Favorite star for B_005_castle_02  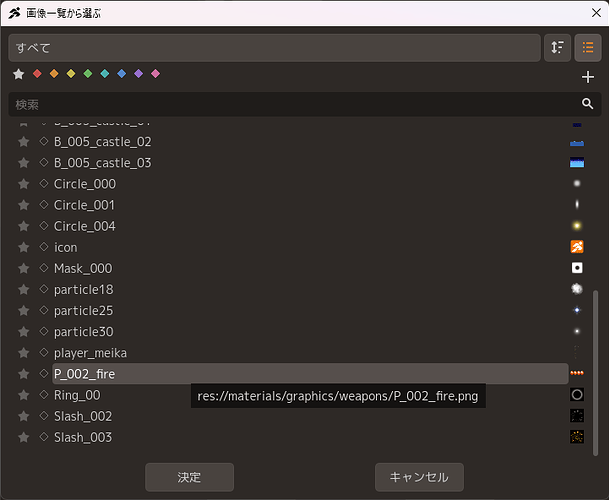(24, 141)
